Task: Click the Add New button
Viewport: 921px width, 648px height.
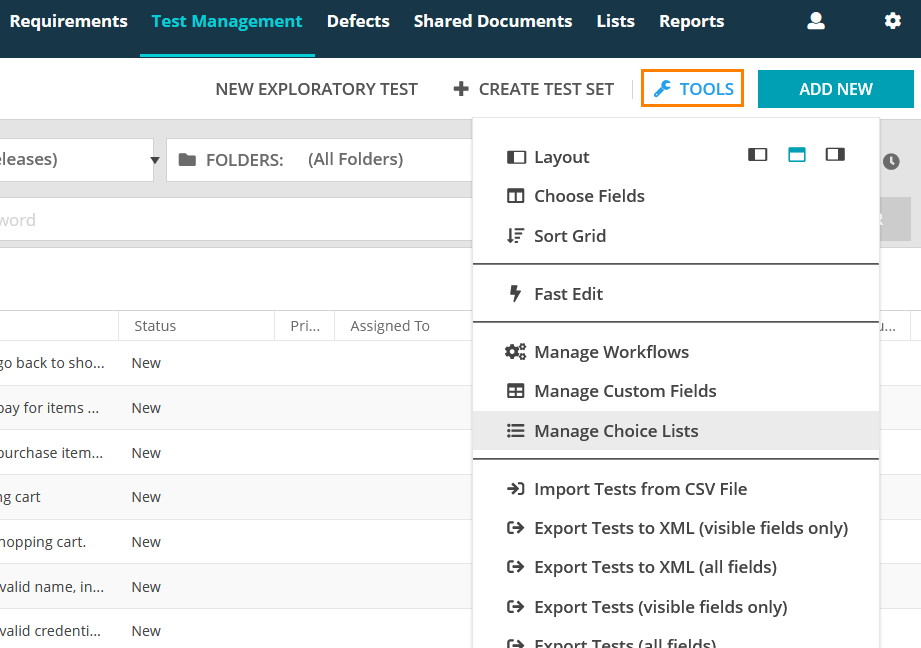Action: tap(835, 89)
